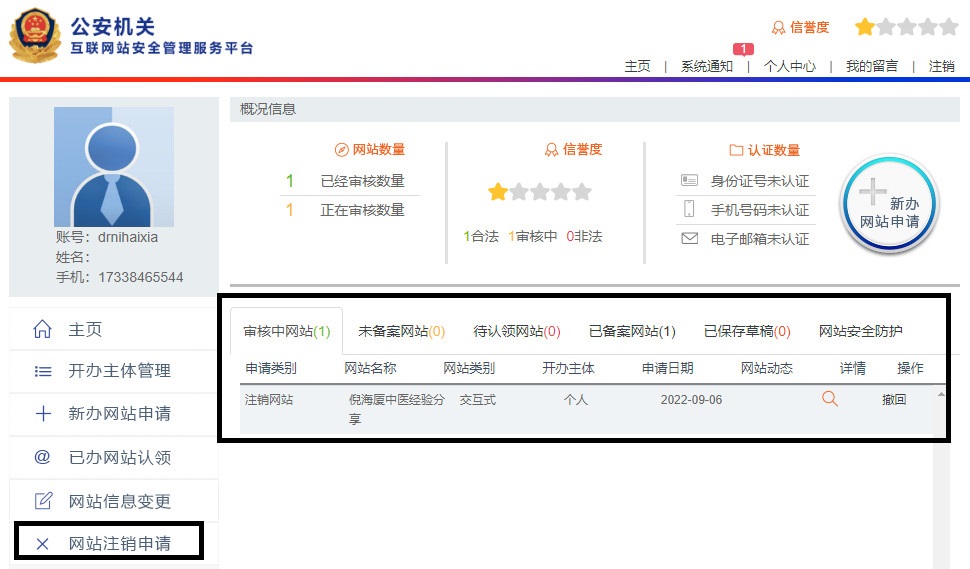Click the gold star in header rating
This screenshot has height=569, width=970.
coord(865,27)
